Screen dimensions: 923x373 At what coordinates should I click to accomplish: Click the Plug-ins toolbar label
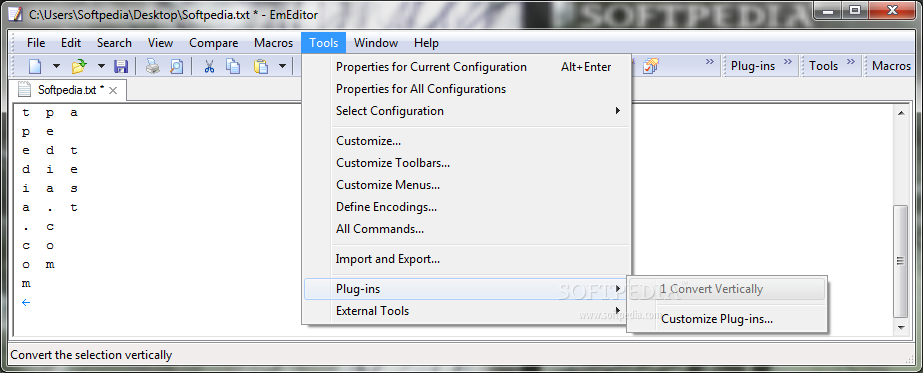click(x=753, y=66)
